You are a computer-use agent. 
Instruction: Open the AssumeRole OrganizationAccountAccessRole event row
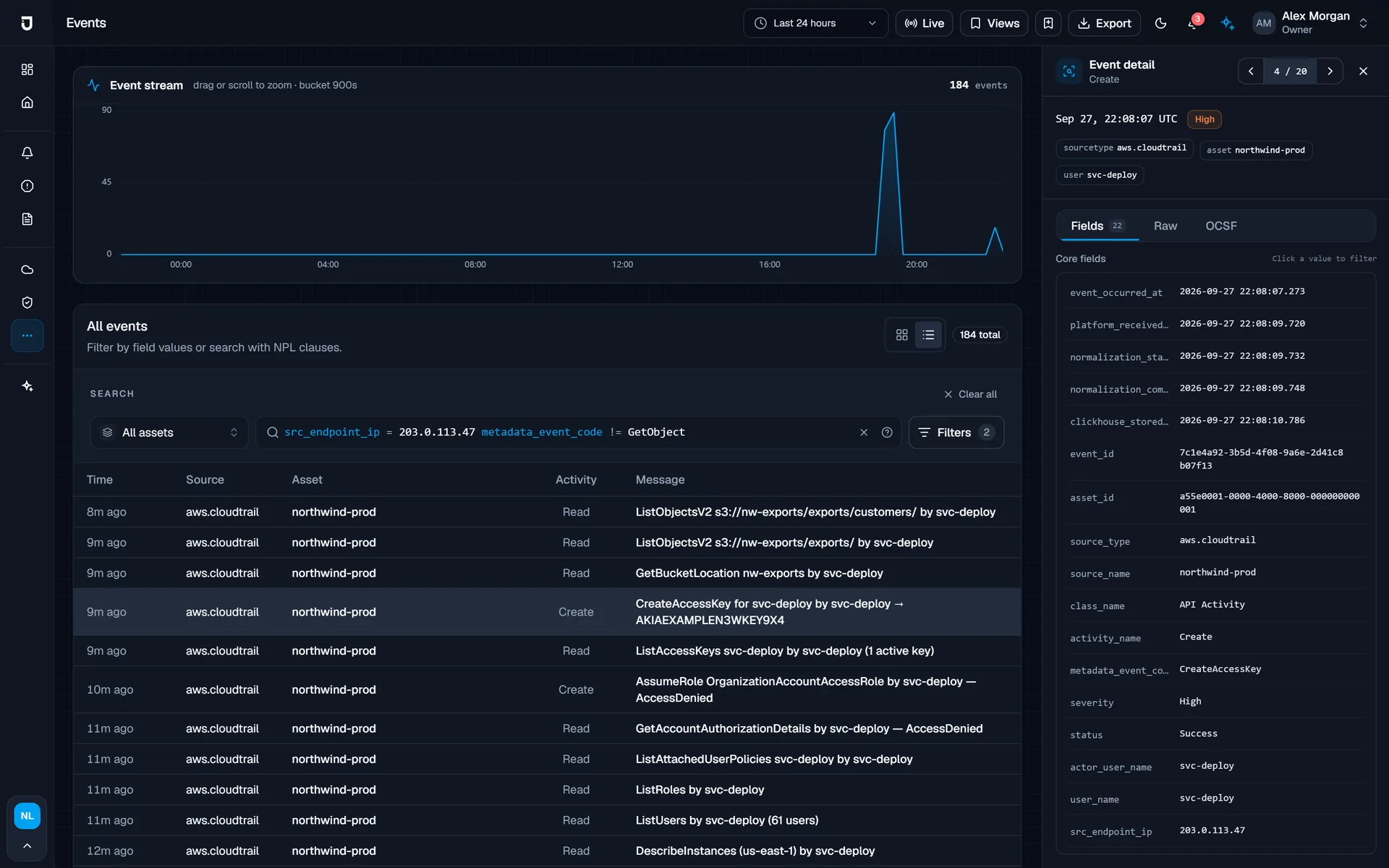click(x=547, y=690)
